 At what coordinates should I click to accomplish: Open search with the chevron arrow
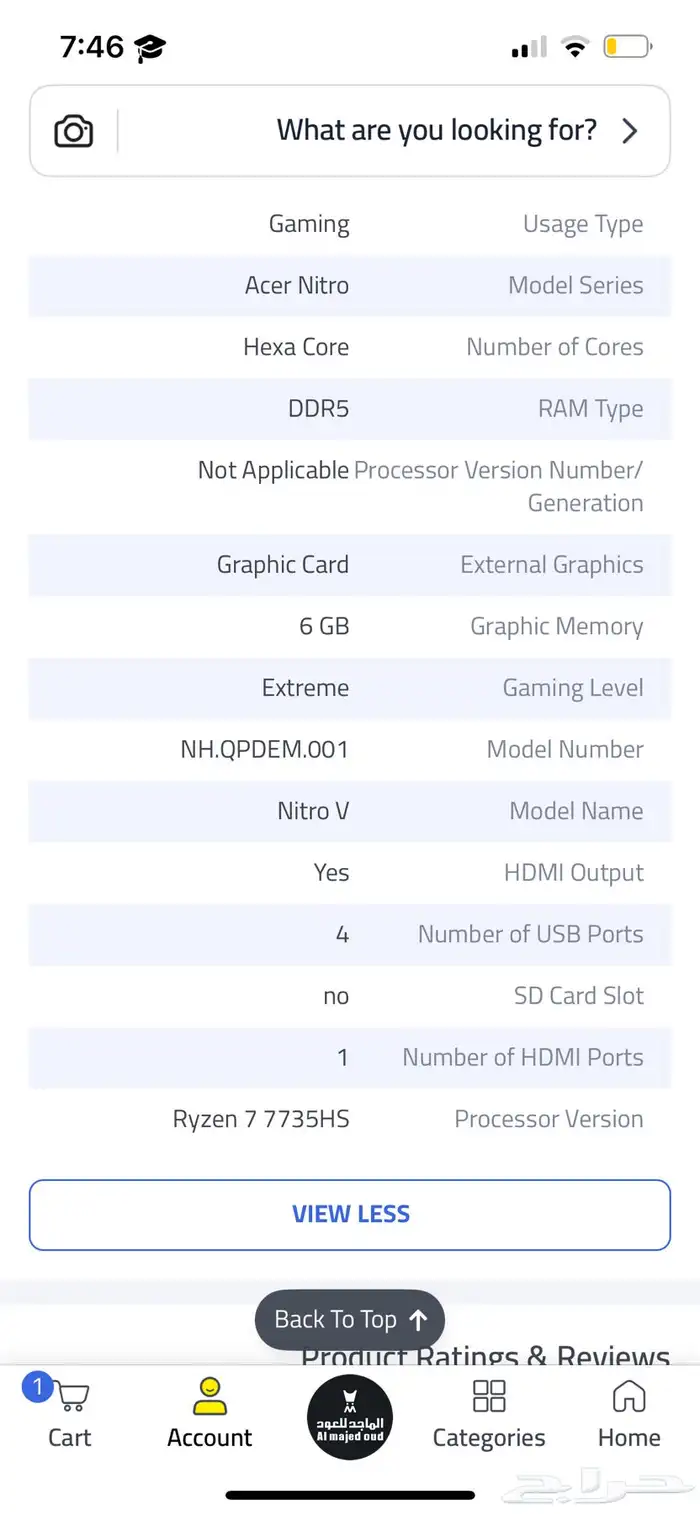[630, 131]
